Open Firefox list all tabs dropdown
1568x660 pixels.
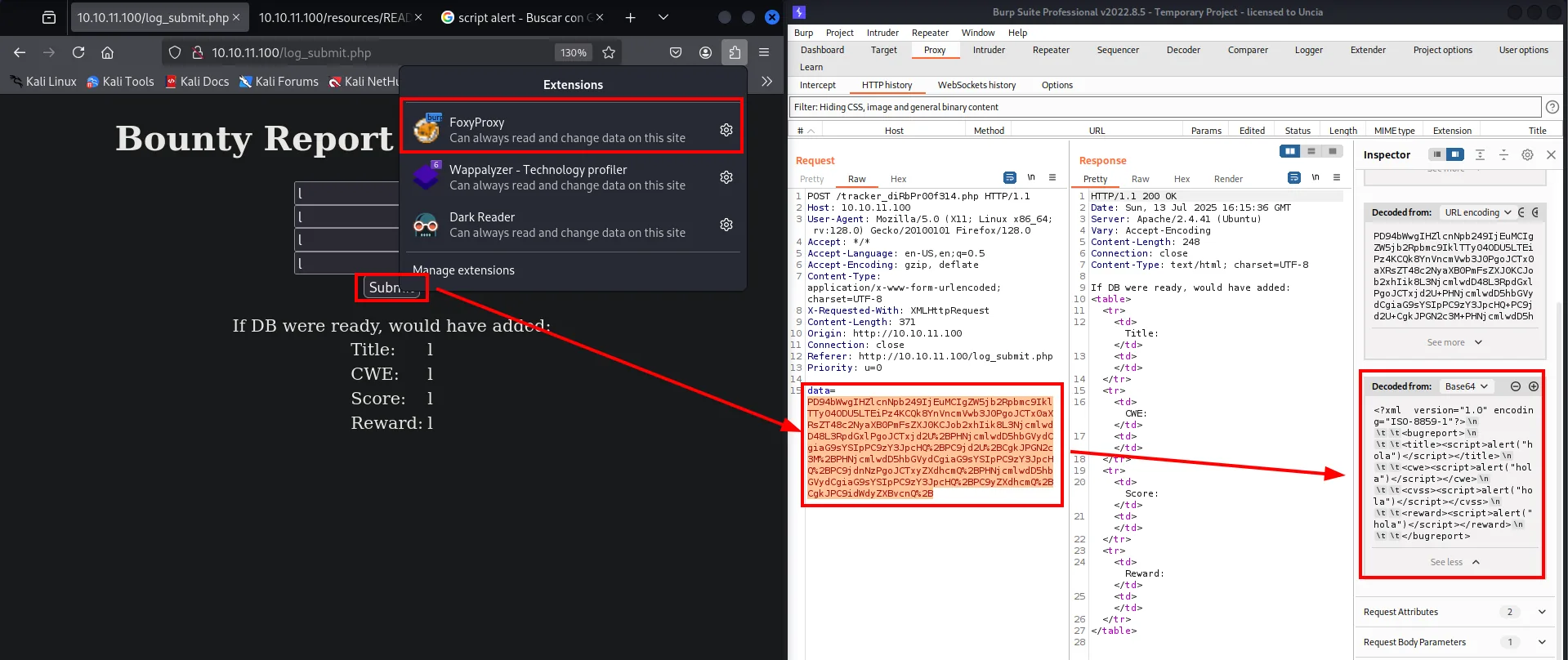pos(663,17)
